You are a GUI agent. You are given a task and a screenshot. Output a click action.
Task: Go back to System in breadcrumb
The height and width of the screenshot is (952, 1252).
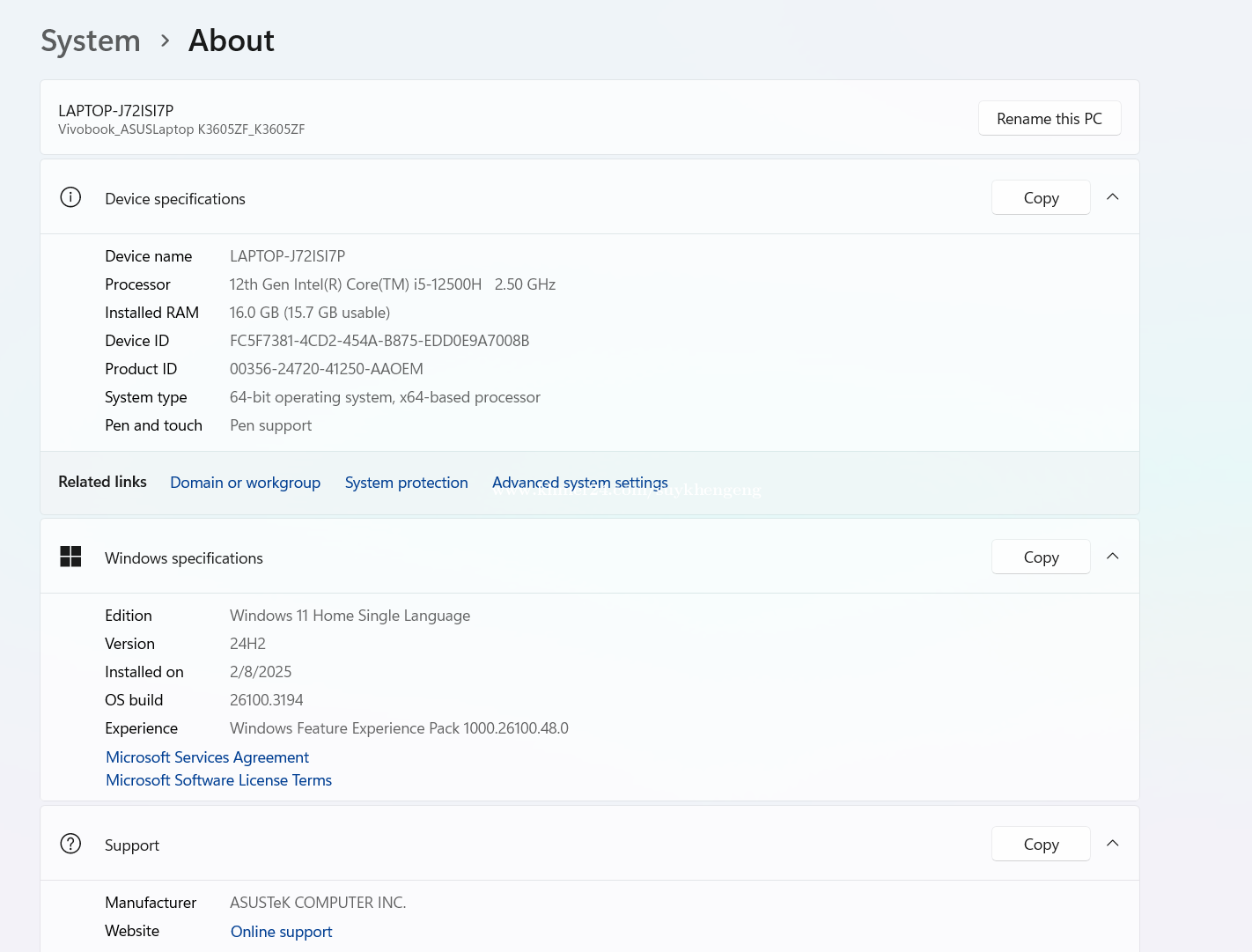pyautogui.click(x=91, y=41)
